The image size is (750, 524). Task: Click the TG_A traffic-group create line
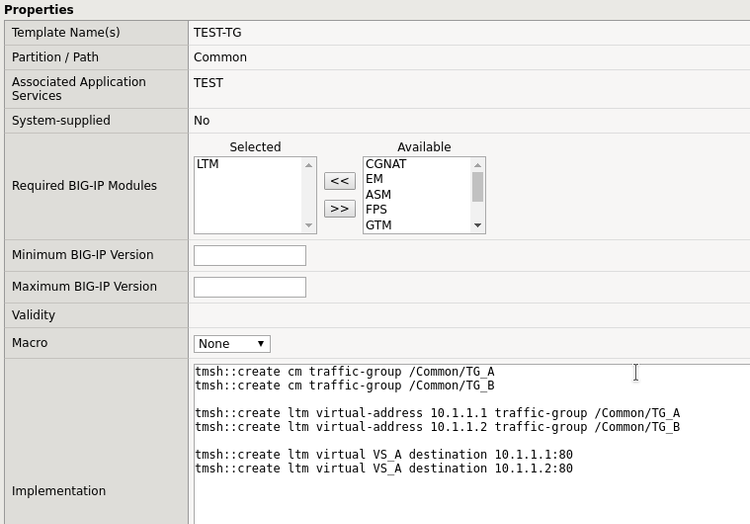pos(344,371)
